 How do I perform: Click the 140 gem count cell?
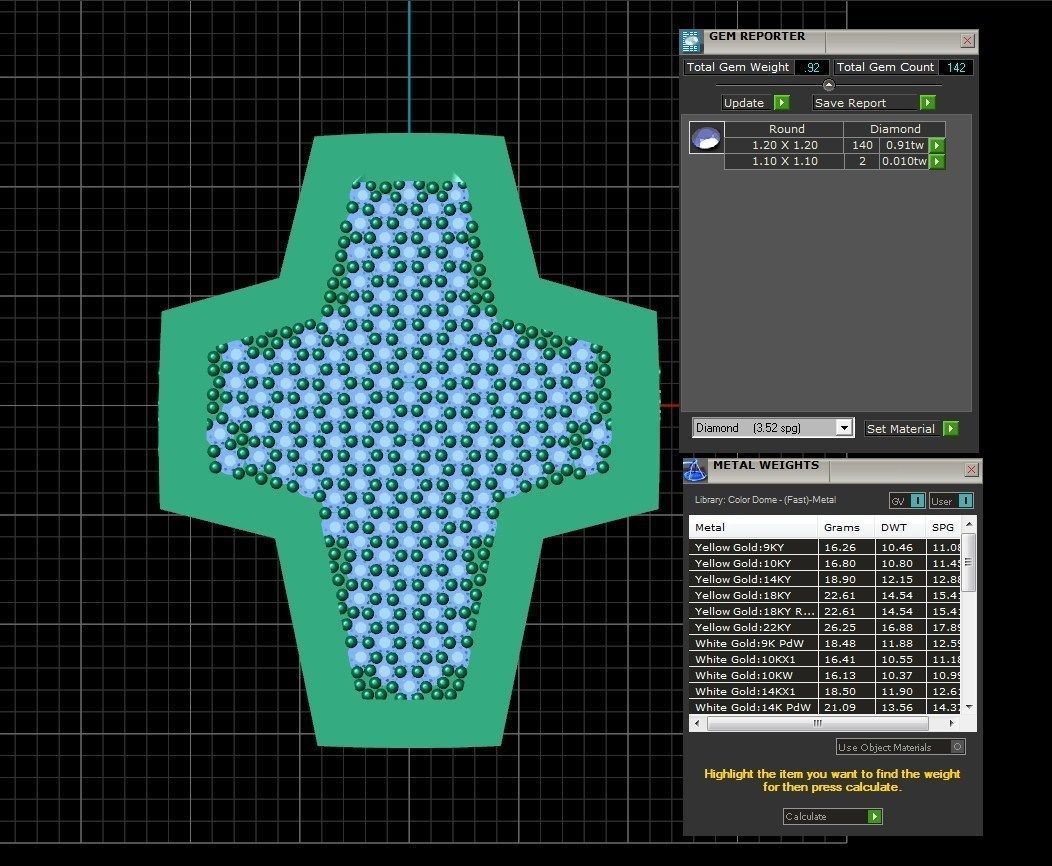(862, 145)
